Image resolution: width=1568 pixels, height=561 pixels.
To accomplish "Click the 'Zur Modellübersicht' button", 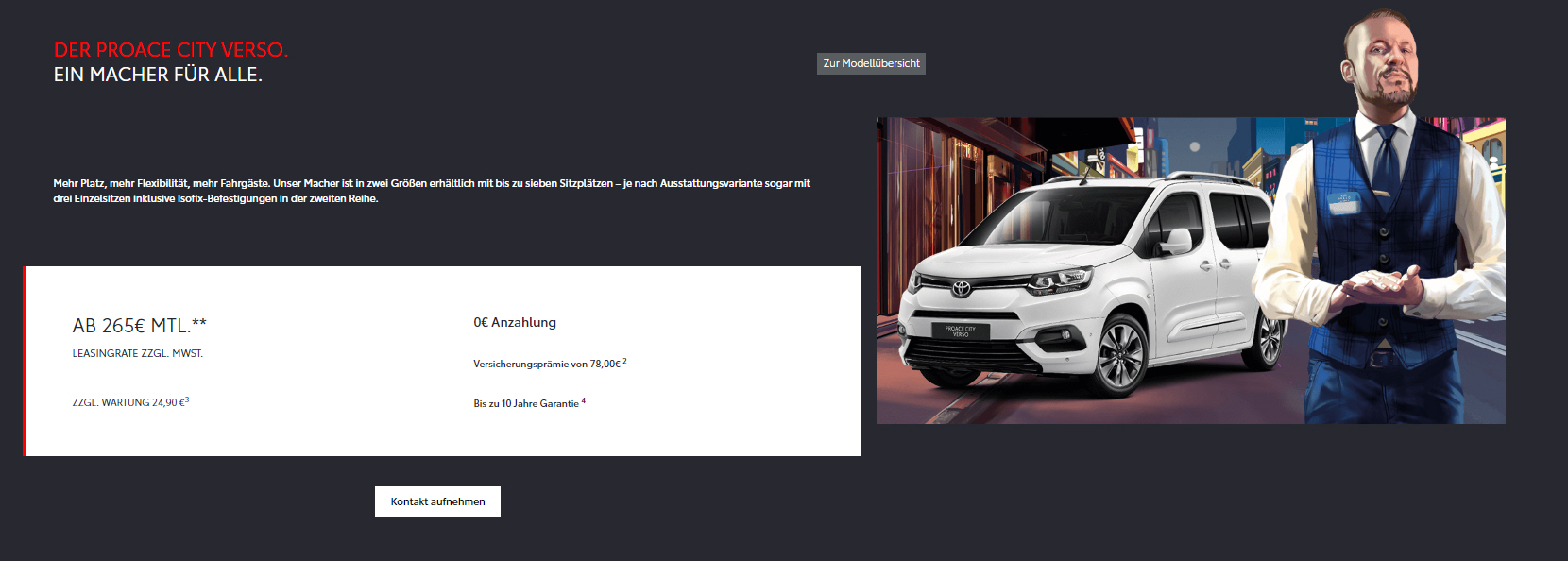I will click(x=871, y=63).
